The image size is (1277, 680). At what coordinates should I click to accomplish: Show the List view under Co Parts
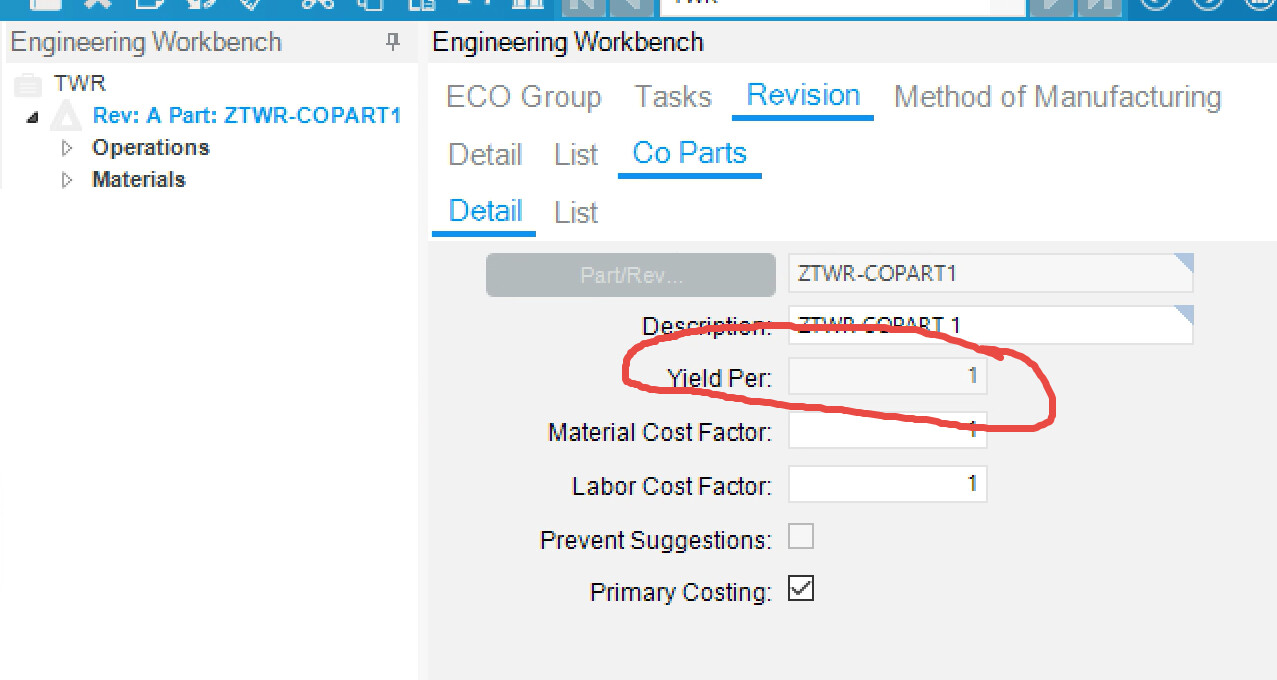(x=576, y=212)
